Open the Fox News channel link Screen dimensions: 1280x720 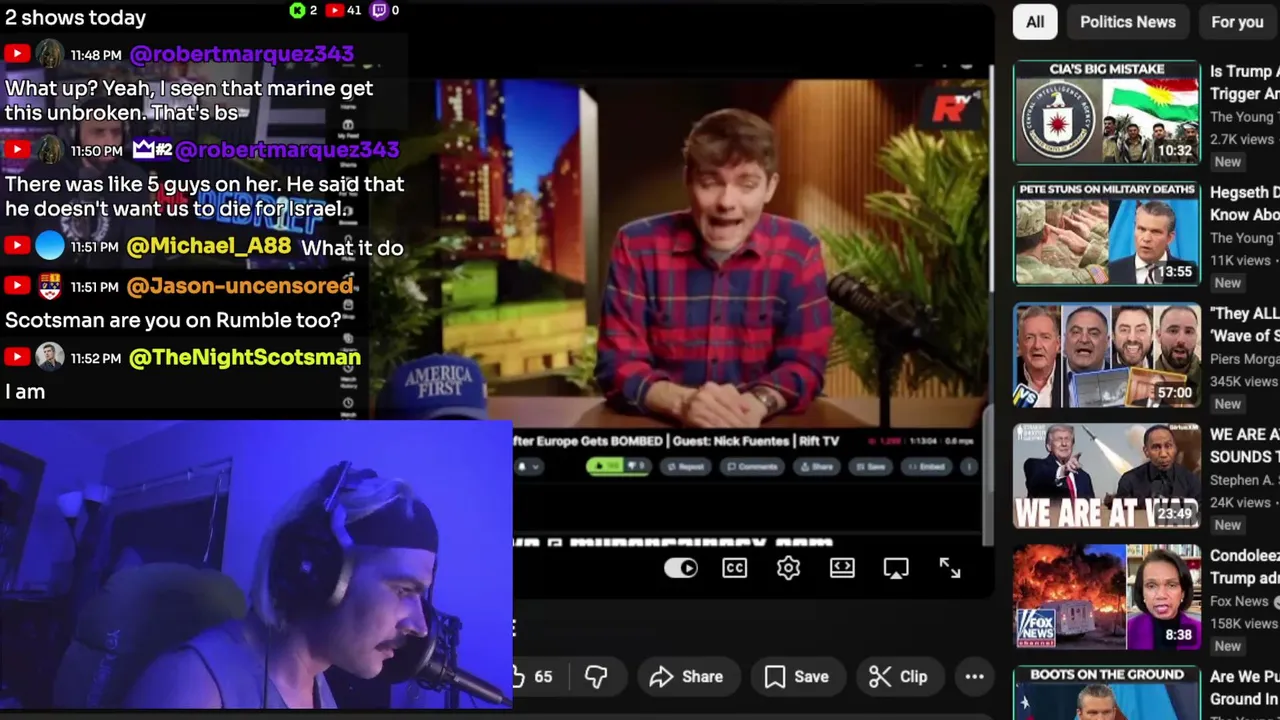[1239, 601]
